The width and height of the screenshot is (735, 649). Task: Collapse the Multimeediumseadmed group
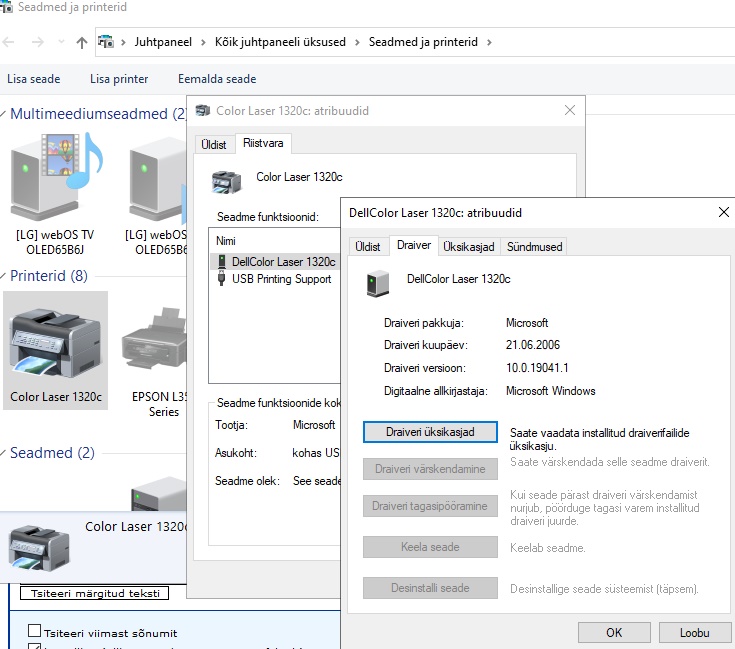(4, 114)
